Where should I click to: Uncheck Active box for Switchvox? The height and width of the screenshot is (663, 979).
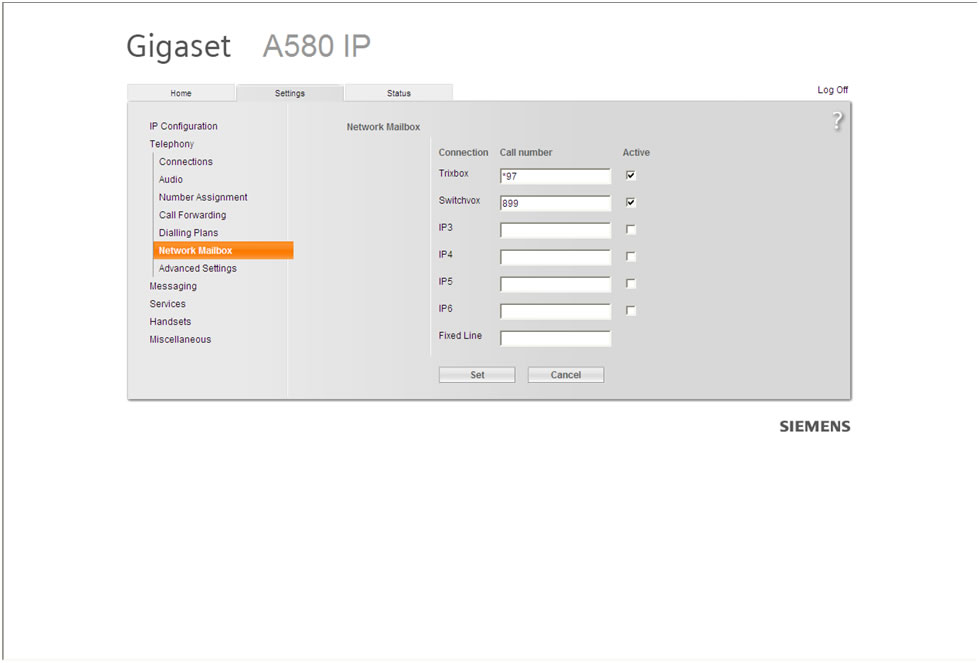(x=631, y=202)
